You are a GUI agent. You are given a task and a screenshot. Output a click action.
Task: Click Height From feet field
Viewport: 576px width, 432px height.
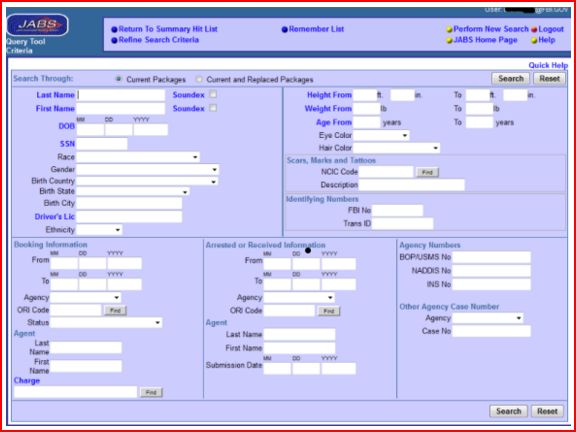365,95
